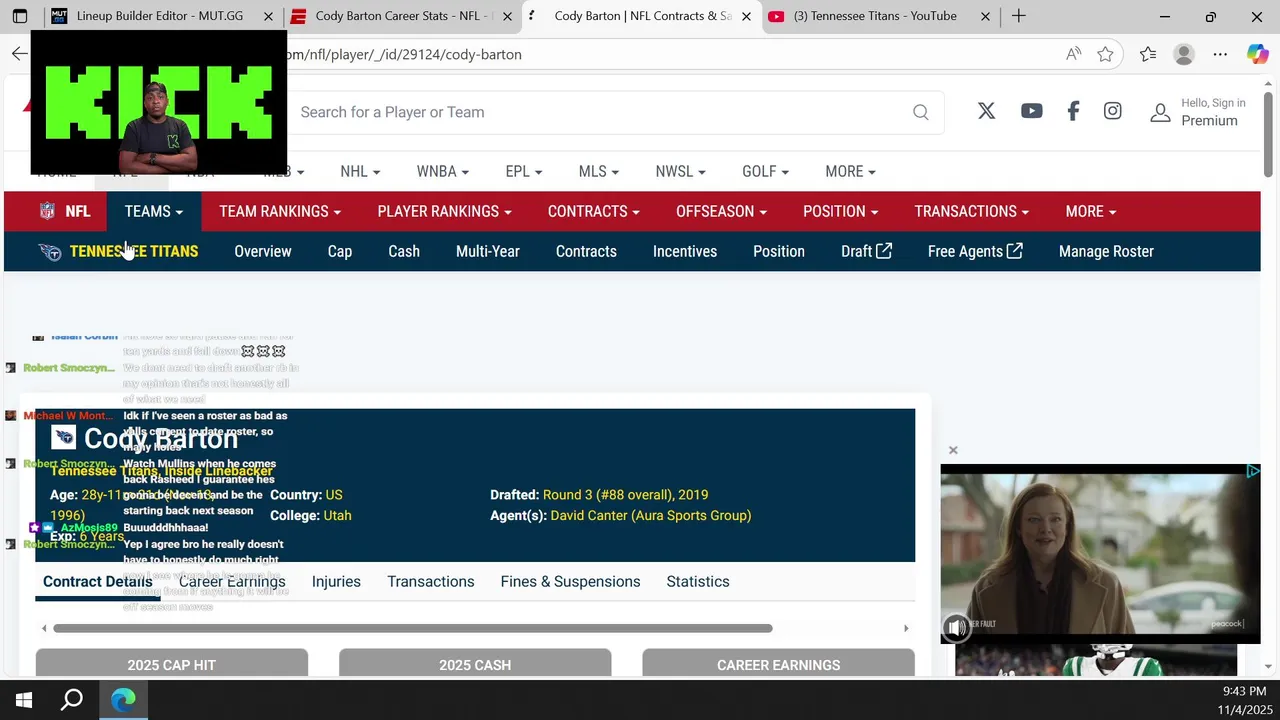This screenshot has width=1280, height=720.
Task: Open Titans Cap page
Action: click(x=340, y=251)
